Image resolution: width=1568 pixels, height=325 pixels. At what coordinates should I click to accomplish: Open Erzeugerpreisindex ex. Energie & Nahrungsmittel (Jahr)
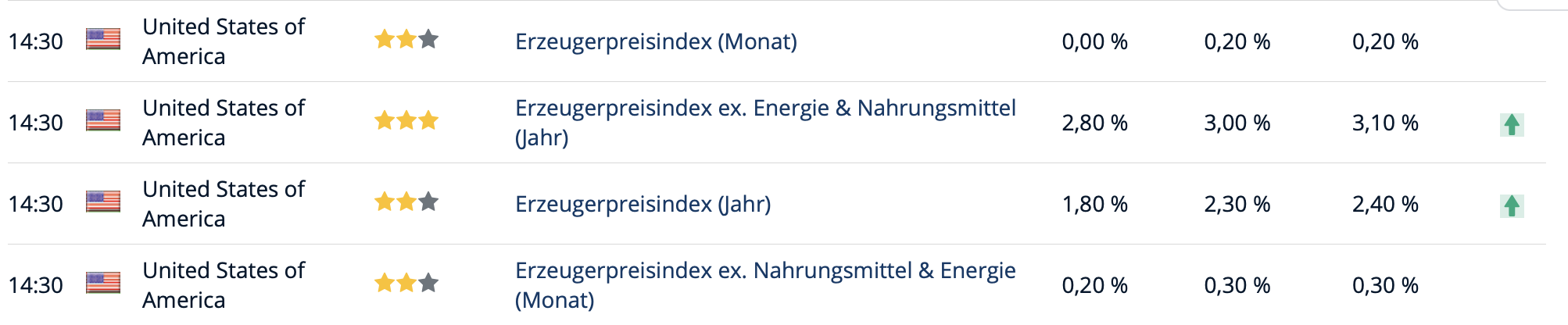(x=765, y=123)
